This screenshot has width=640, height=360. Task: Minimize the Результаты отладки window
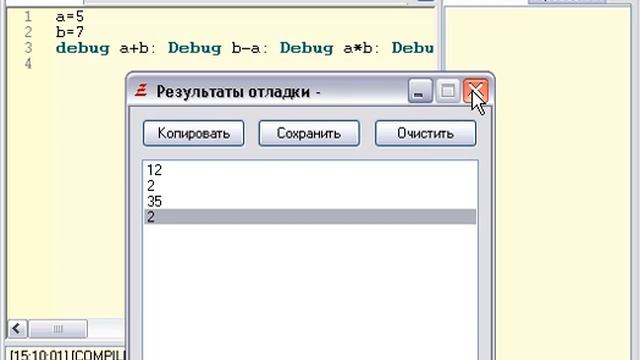[x=420, y=90]
